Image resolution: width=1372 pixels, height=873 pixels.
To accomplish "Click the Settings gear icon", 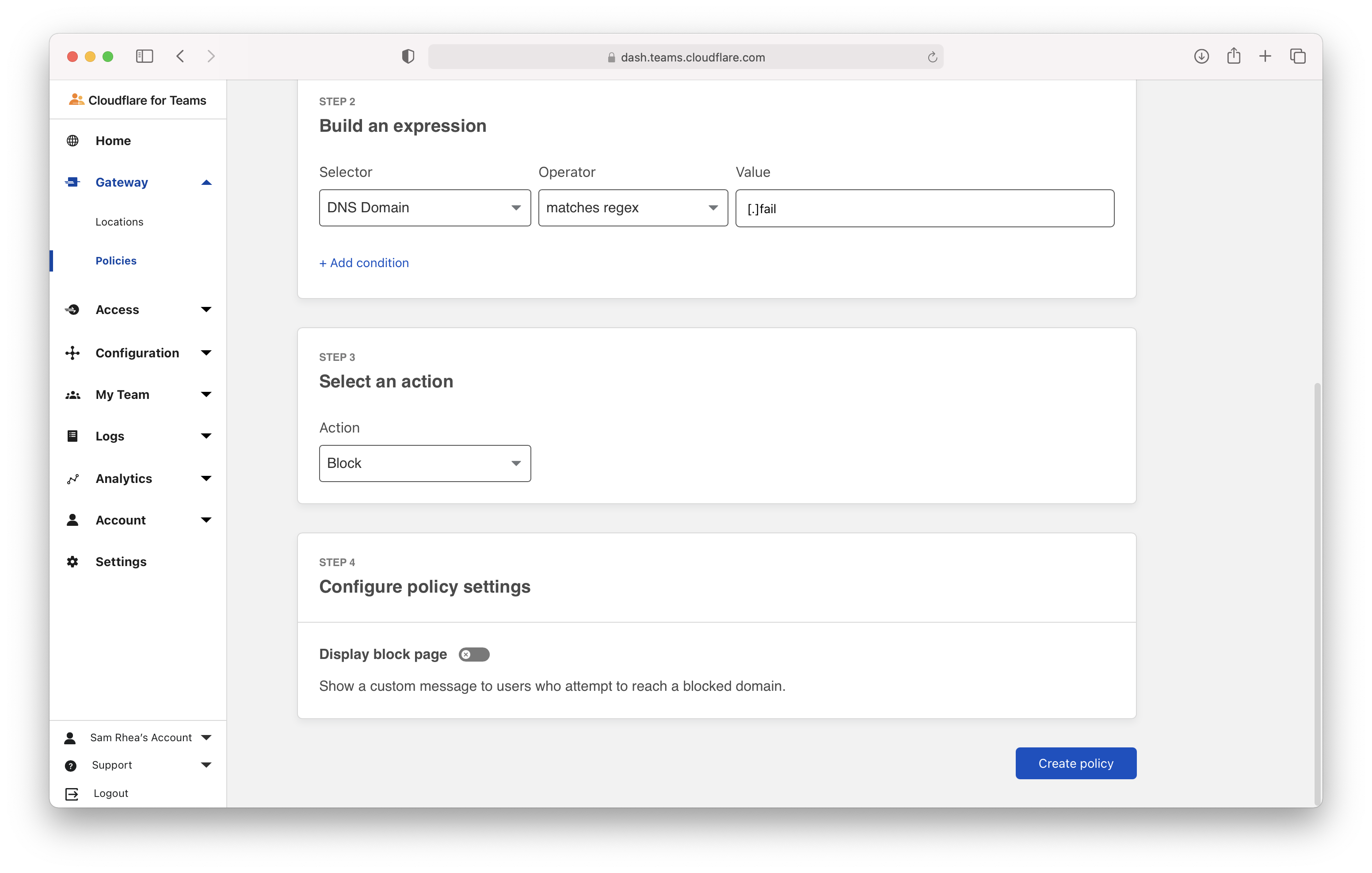I will pyautogui.click(x=72, y=562).
